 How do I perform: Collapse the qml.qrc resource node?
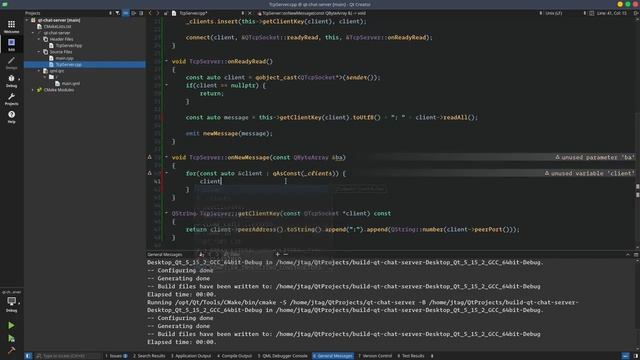pos(39,71)
